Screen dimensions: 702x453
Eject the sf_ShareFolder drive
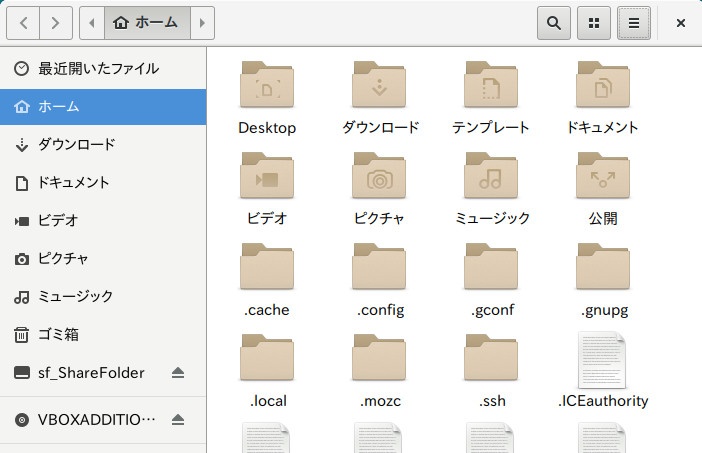click(178, 372)
